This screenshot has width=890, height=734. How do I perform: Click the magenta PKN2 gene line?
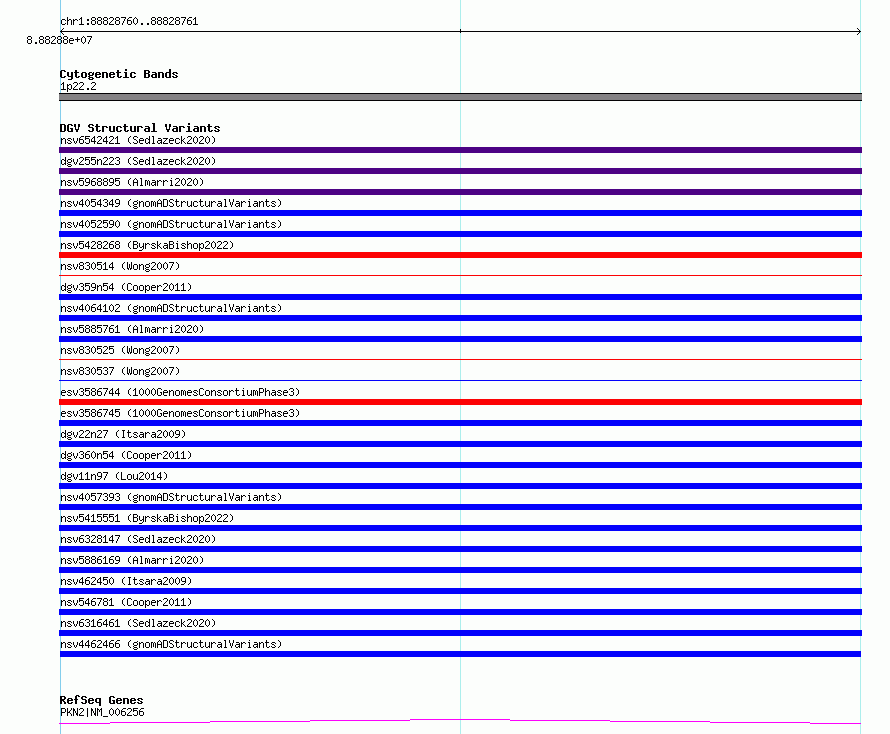point(460,721)
